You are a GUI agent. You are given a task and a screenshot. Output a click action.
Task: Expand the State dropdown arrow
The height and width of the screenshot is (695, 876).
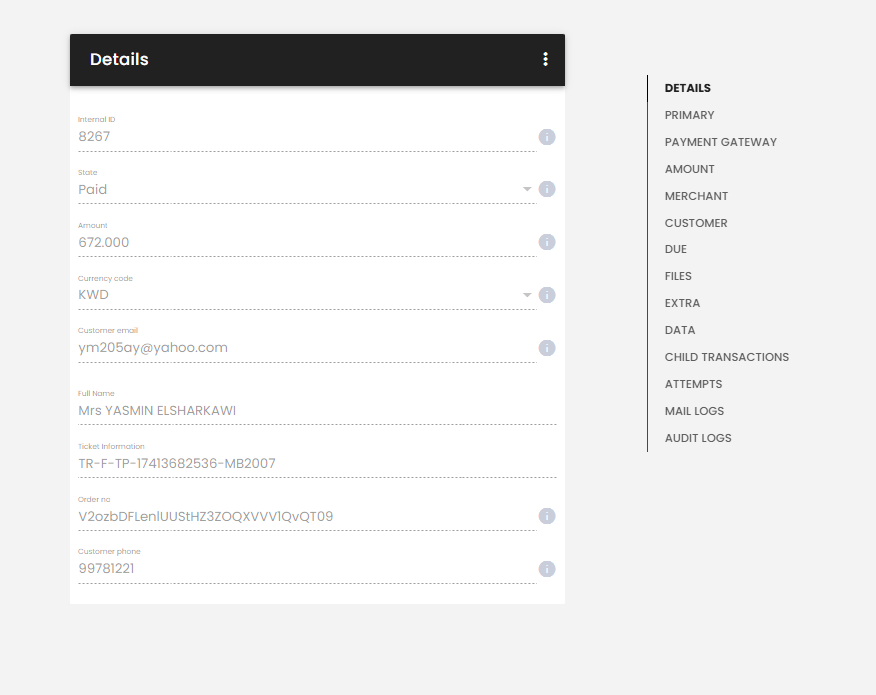(x=527, y=189)
